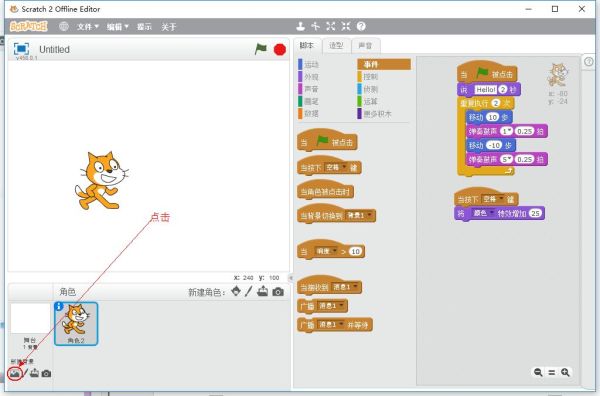Paint a new backdrop
This screenshot has width=600, height=396.
25,373
